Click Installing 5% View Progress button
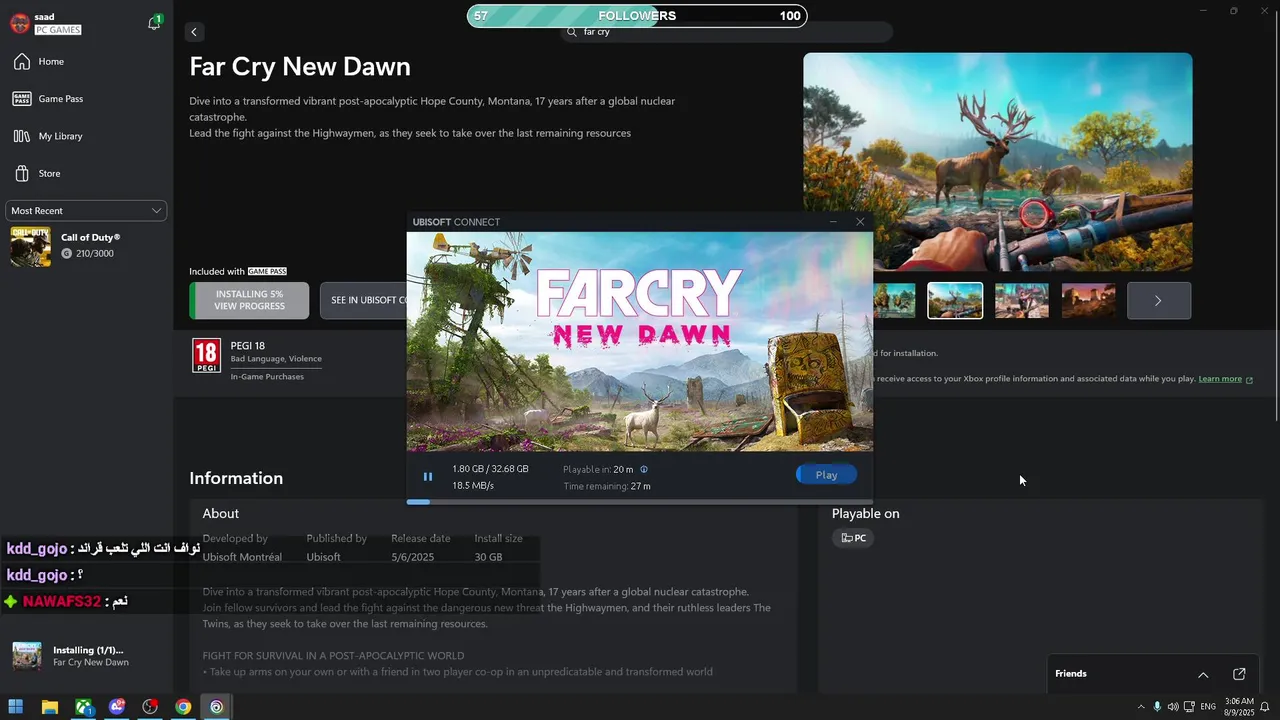1280x720 pixels. click(x=248, y=300)
